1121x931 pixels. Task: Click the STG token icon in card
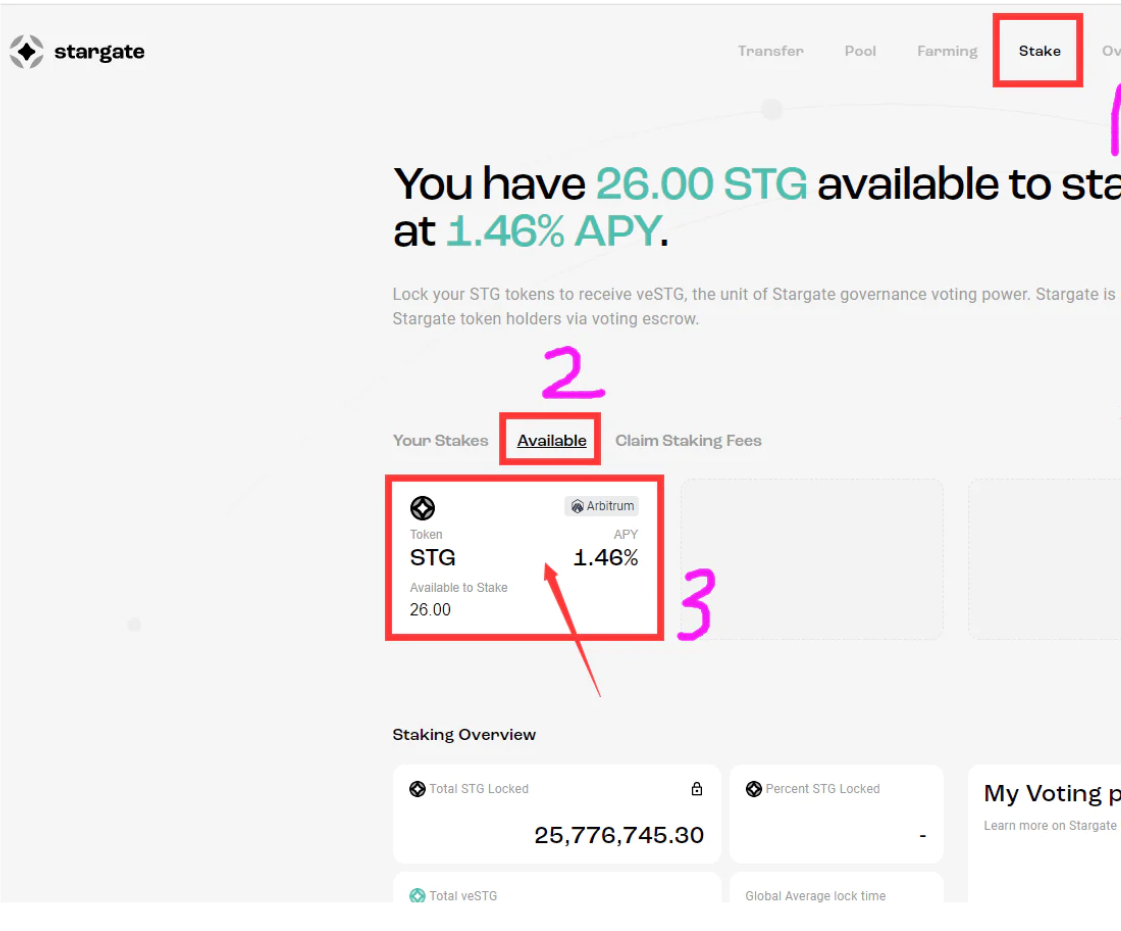tap(423, 508)
